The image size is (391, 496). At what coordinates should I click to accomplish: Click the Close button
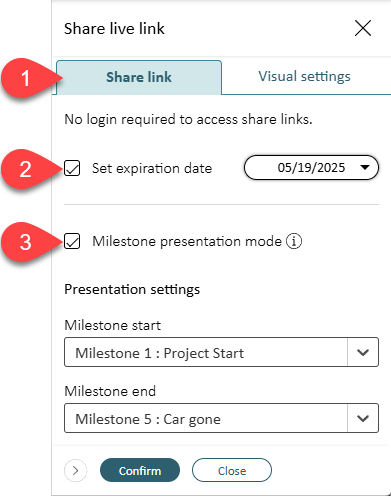232,470
